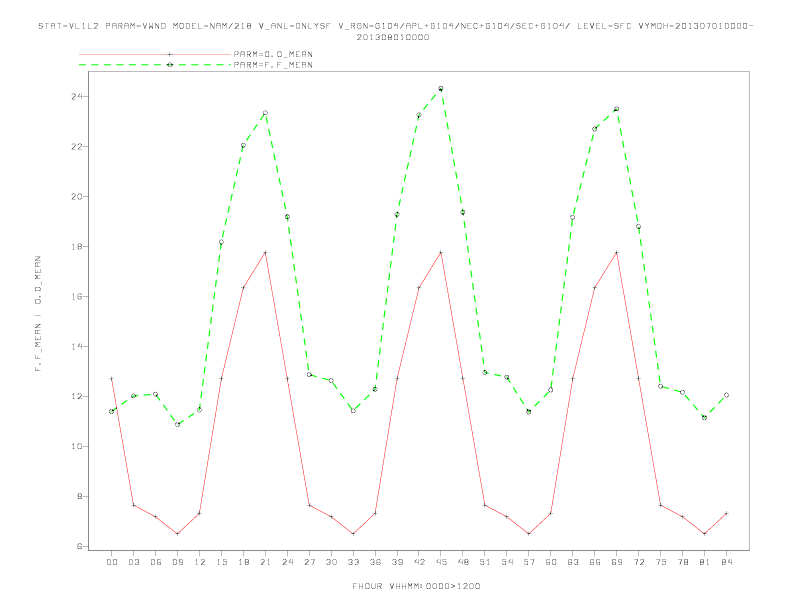The width and height of the screenshot is (792, 612).
Task: Click x-axis tick label 06
Action: (156, 562)
